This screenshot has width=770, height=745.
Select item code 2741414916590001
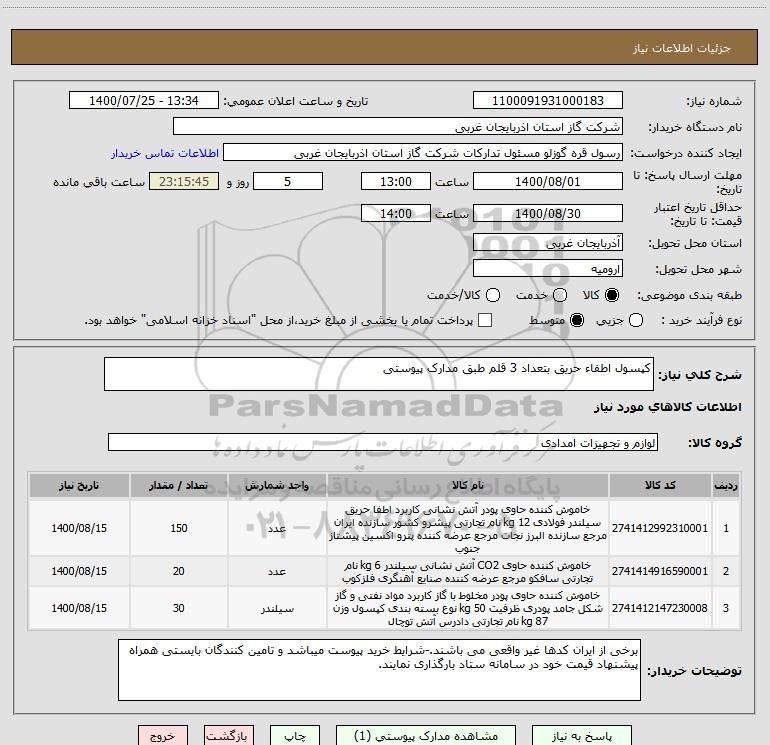click(660, 571)
